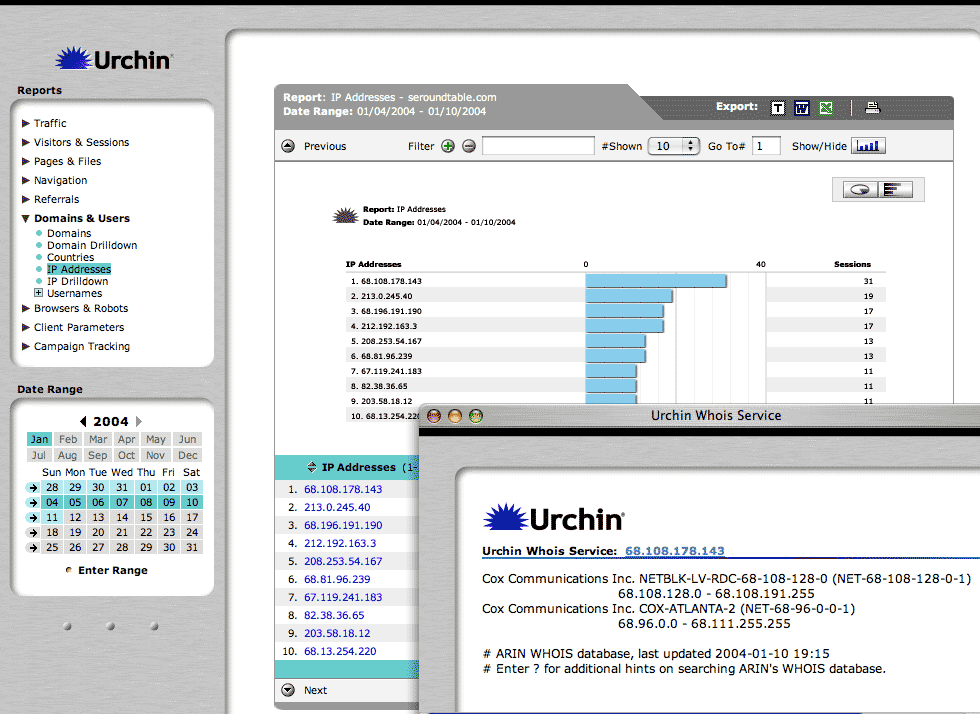Image resolution: width=980 pixels, height=714 pixels.
Task: Select week row starting Sunday 11
Action: (33, 518)
